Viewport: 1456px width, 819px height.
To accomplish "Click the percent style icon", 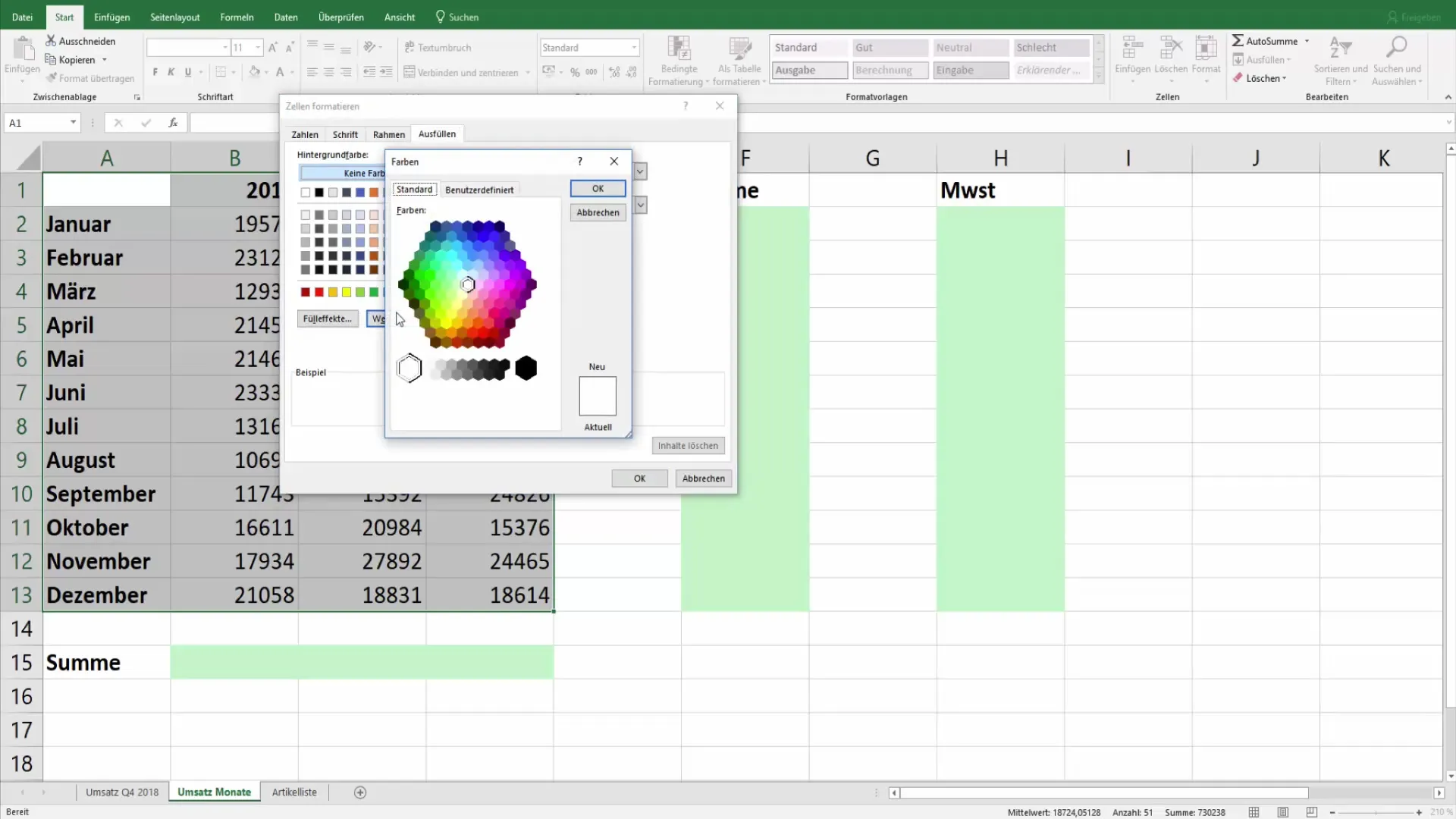I will tap(575, 72).
